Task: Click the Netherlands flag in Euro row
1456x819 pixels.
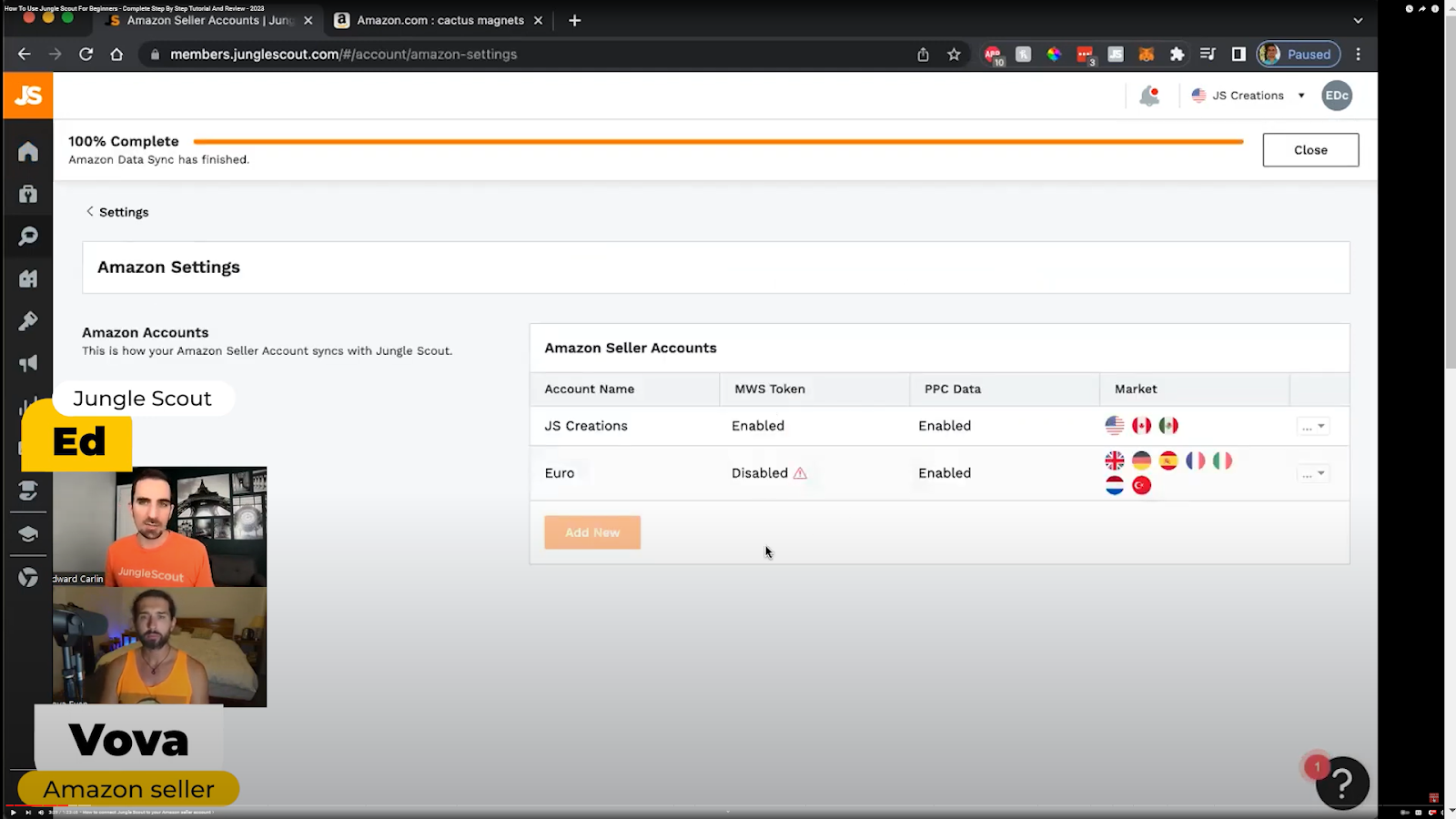Action: pyautogui.click(x=1115, y=485)
